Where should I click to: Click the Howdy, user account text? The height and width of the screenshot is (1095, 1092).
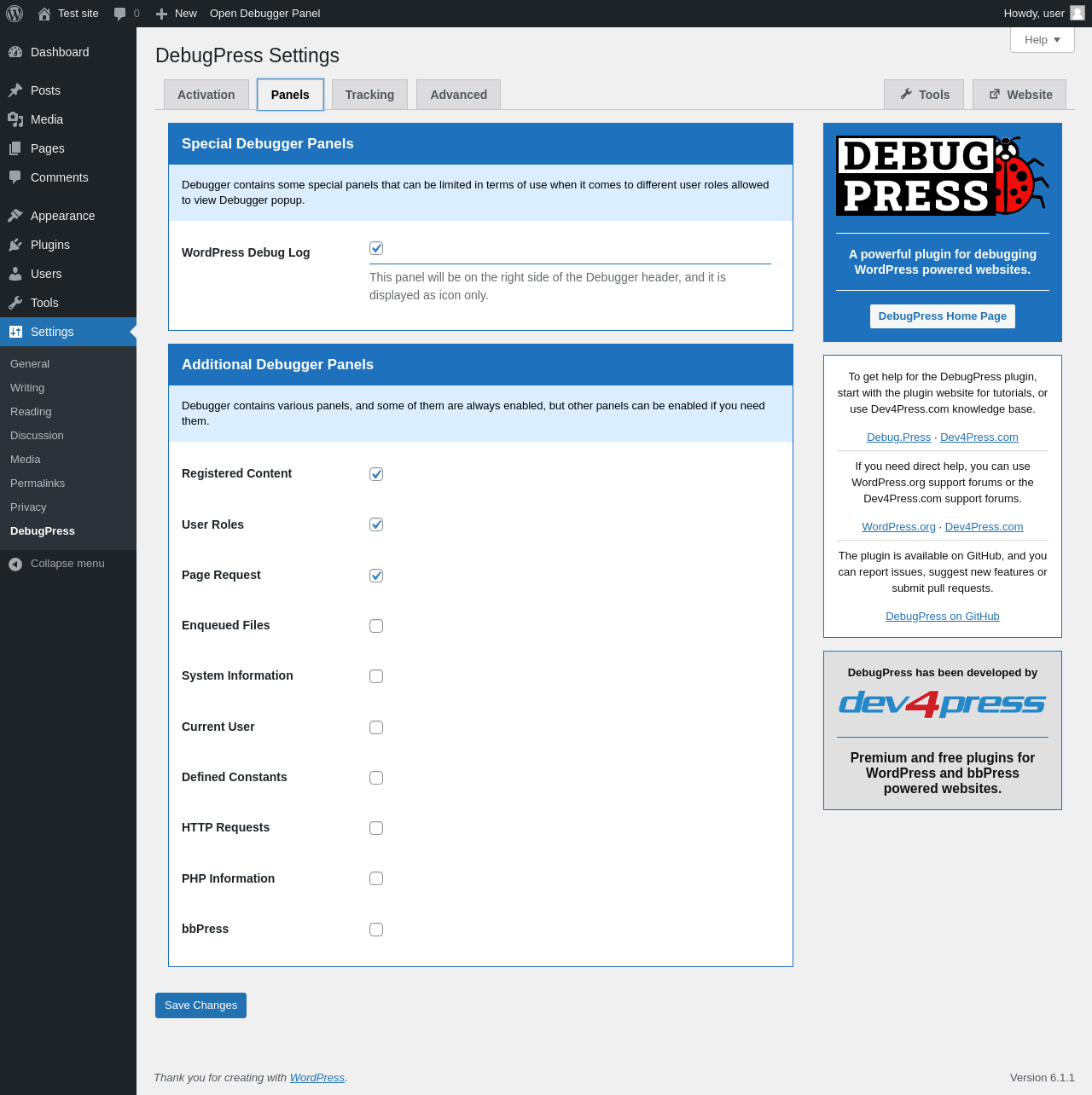(x=1034, y=14)
